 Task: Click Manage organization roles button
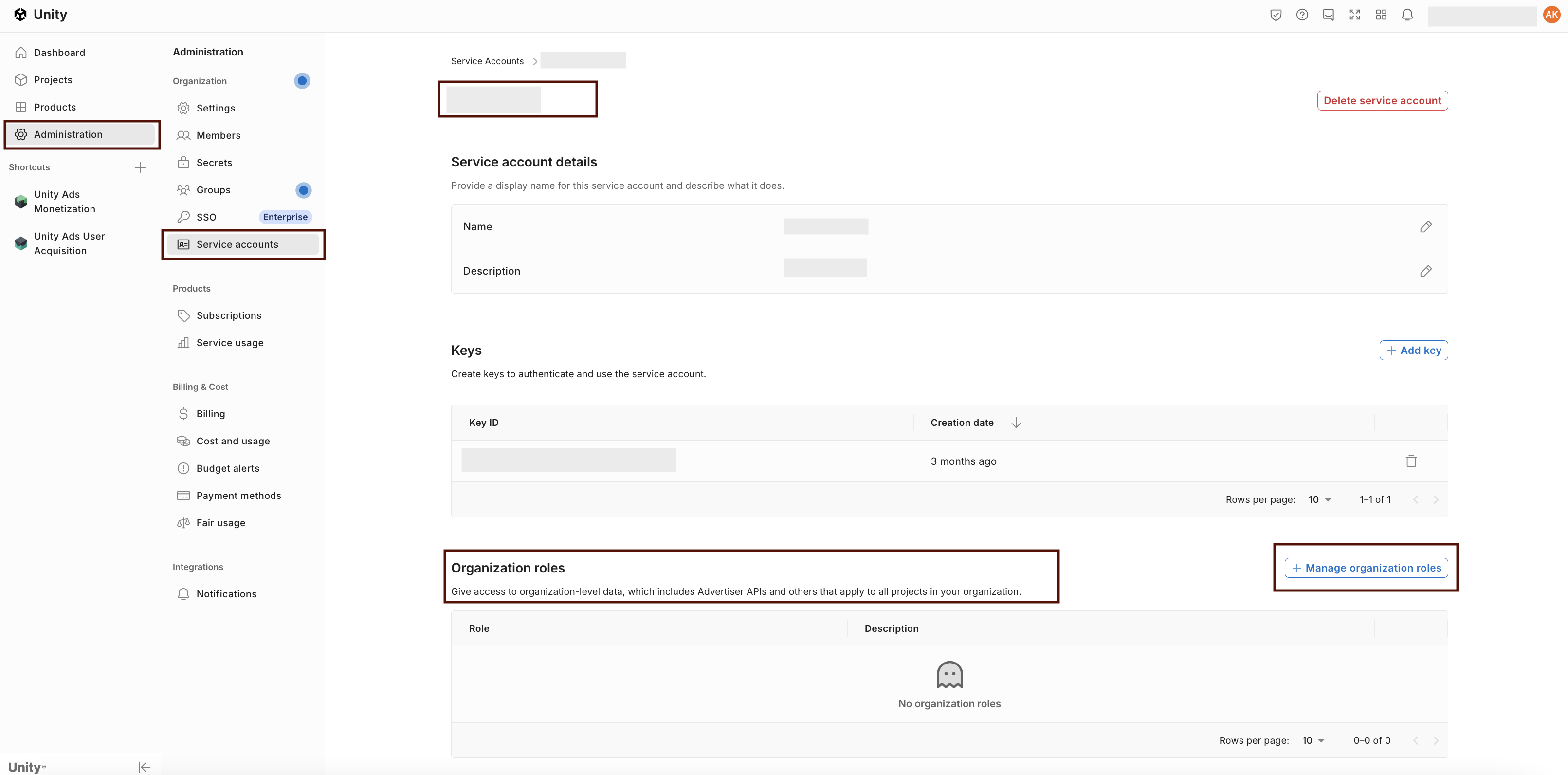pos(1366,568)
